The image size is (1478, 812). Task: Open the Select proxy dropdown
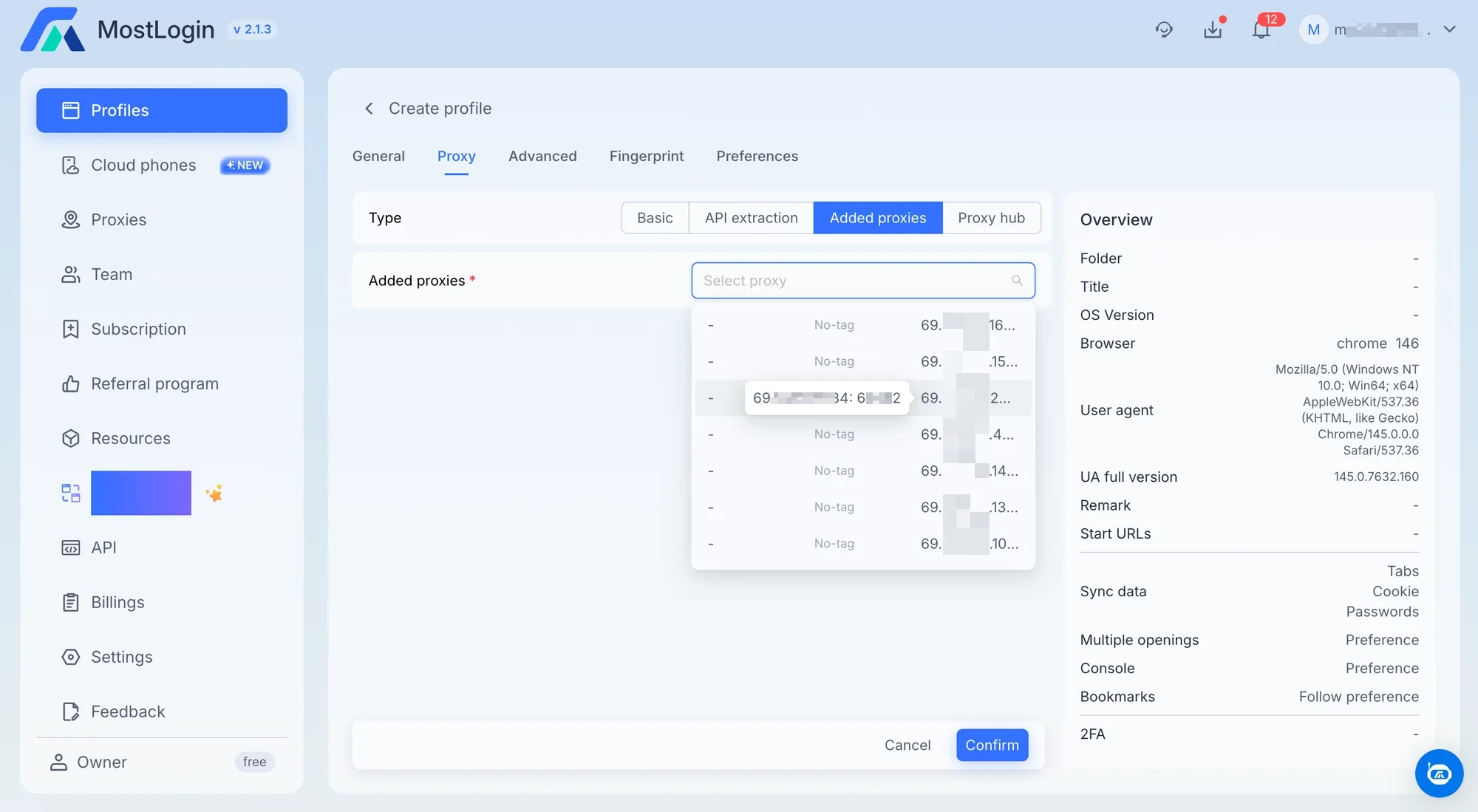tap(862, 281)
